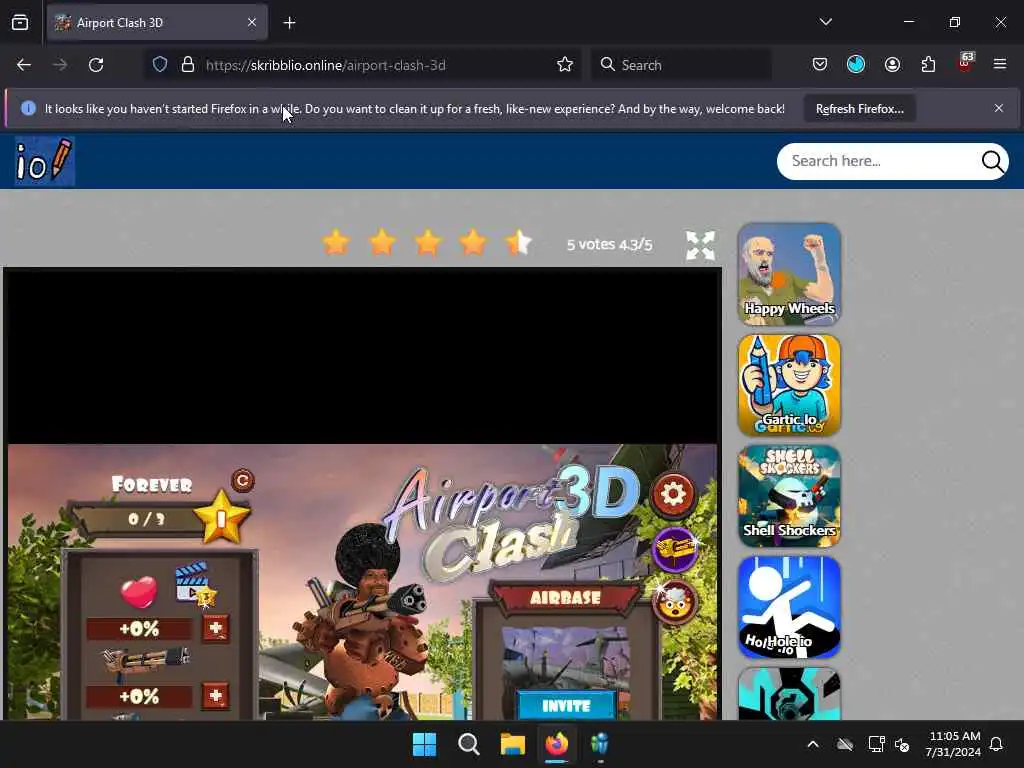Open the game settings gear icon
Image resolution: width=1024 pixels, height=768 pixels.
pyautogui.click(x=673, y=494)
